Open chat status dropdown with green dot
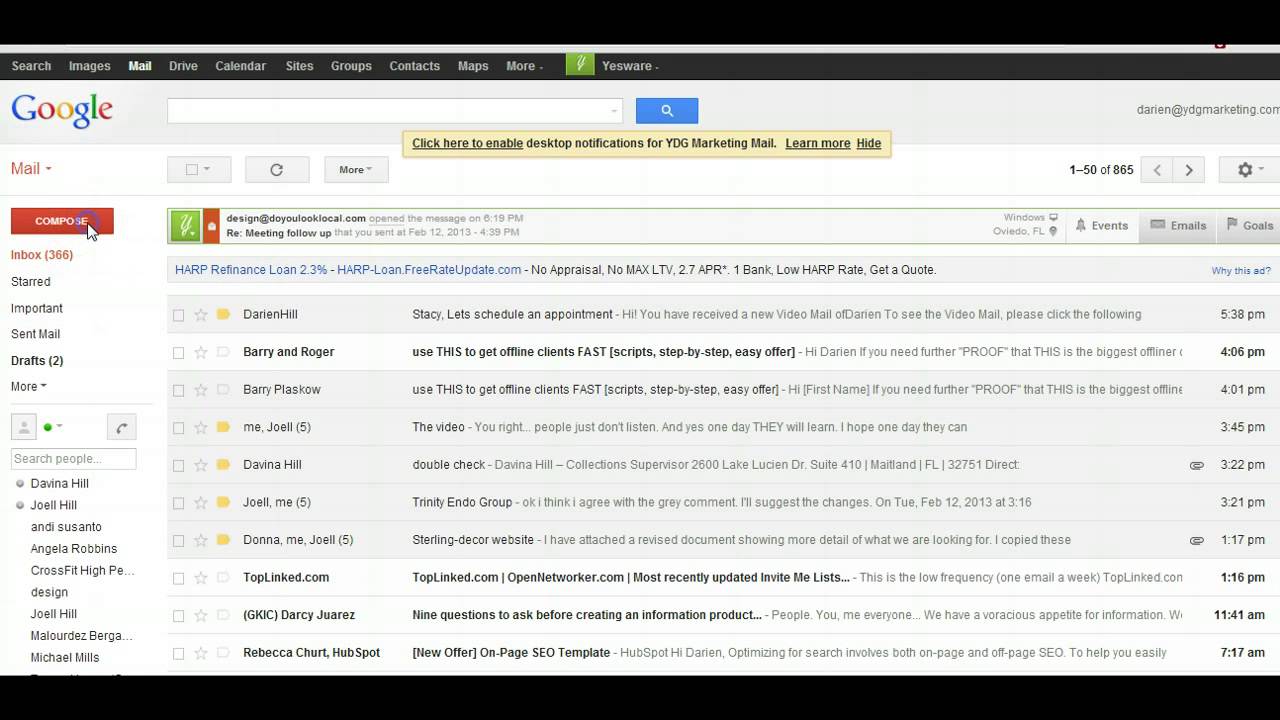1280x720 pixels. (53, 427)
